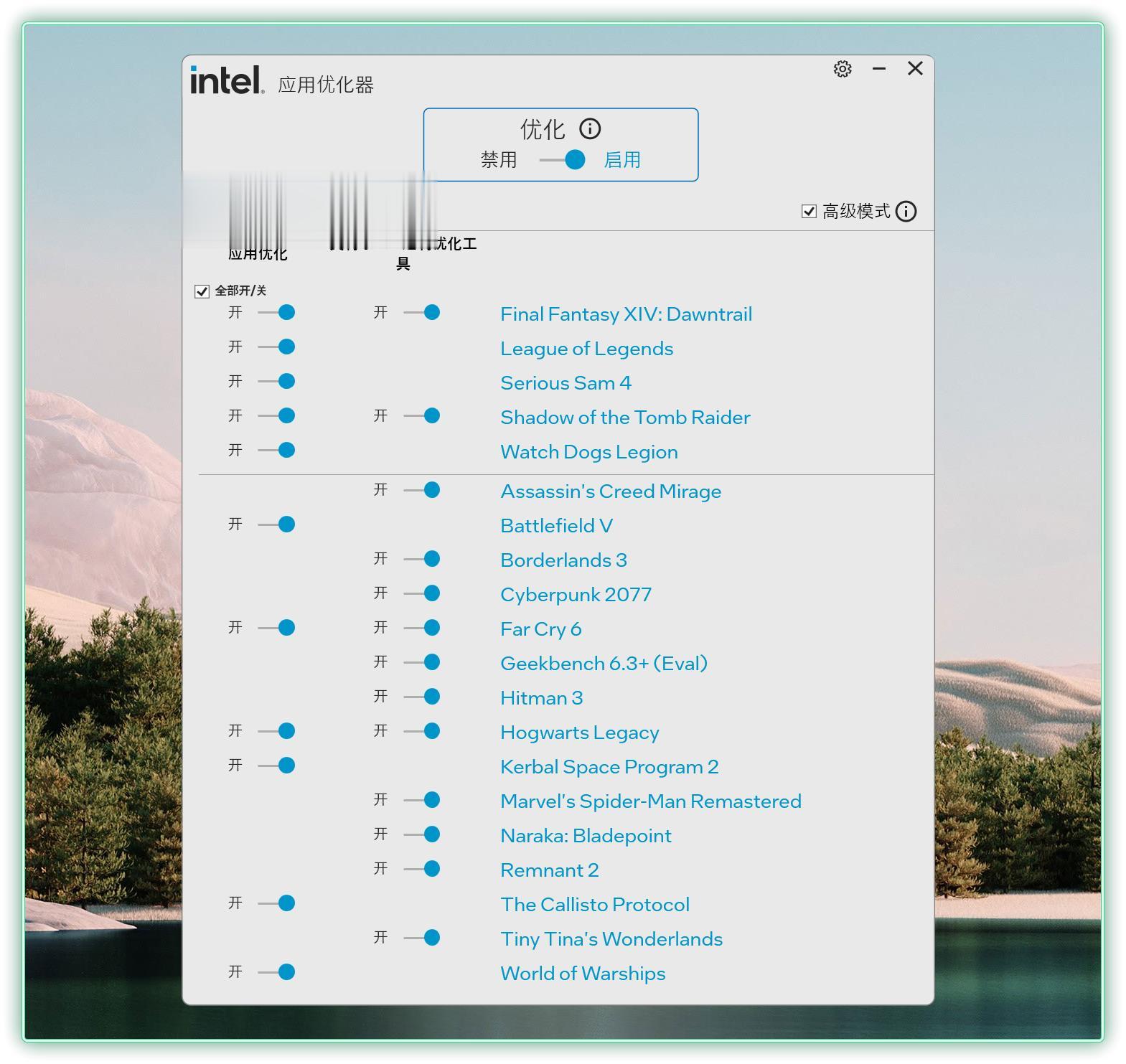Toggle Shadow of the Tomb Raider tool switch
Viewport: 1126px width, 1064px height.
(x=422, y=416)
